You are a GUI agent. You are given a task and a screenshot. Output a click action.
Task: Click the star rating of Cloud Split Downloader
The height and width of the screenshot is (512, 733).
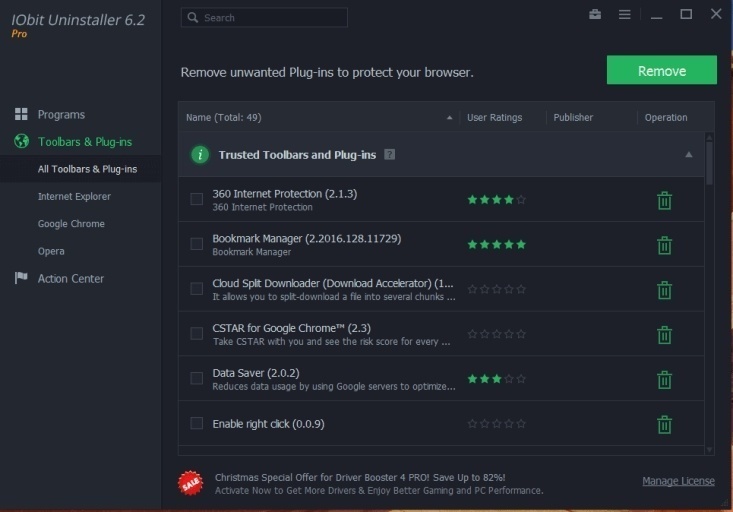pos(496,289)
